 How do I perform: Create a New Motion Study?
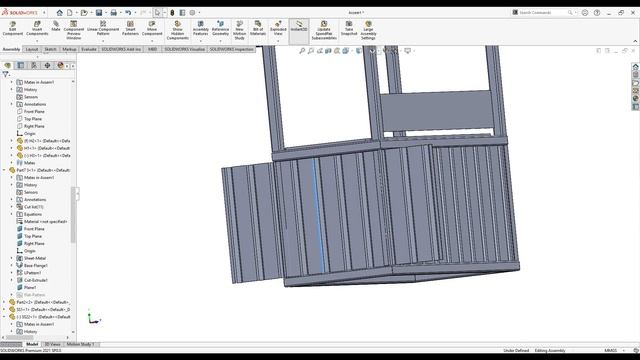(240, 30)
